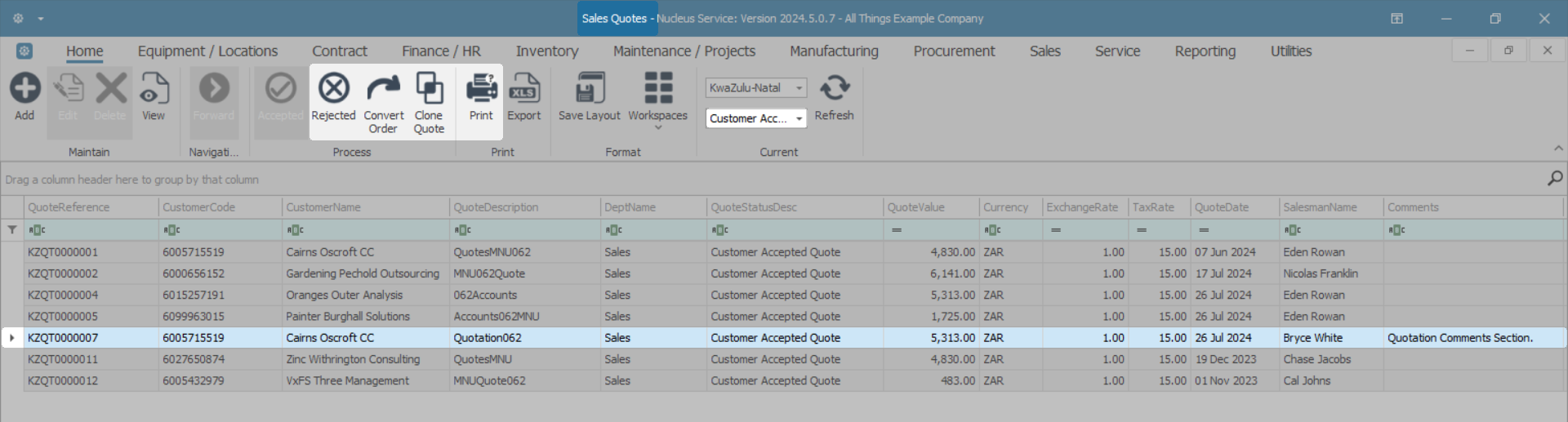This screenshot has height=422, width=1568.
Task: Click the Add quote icon
Action: pos(24,89)
